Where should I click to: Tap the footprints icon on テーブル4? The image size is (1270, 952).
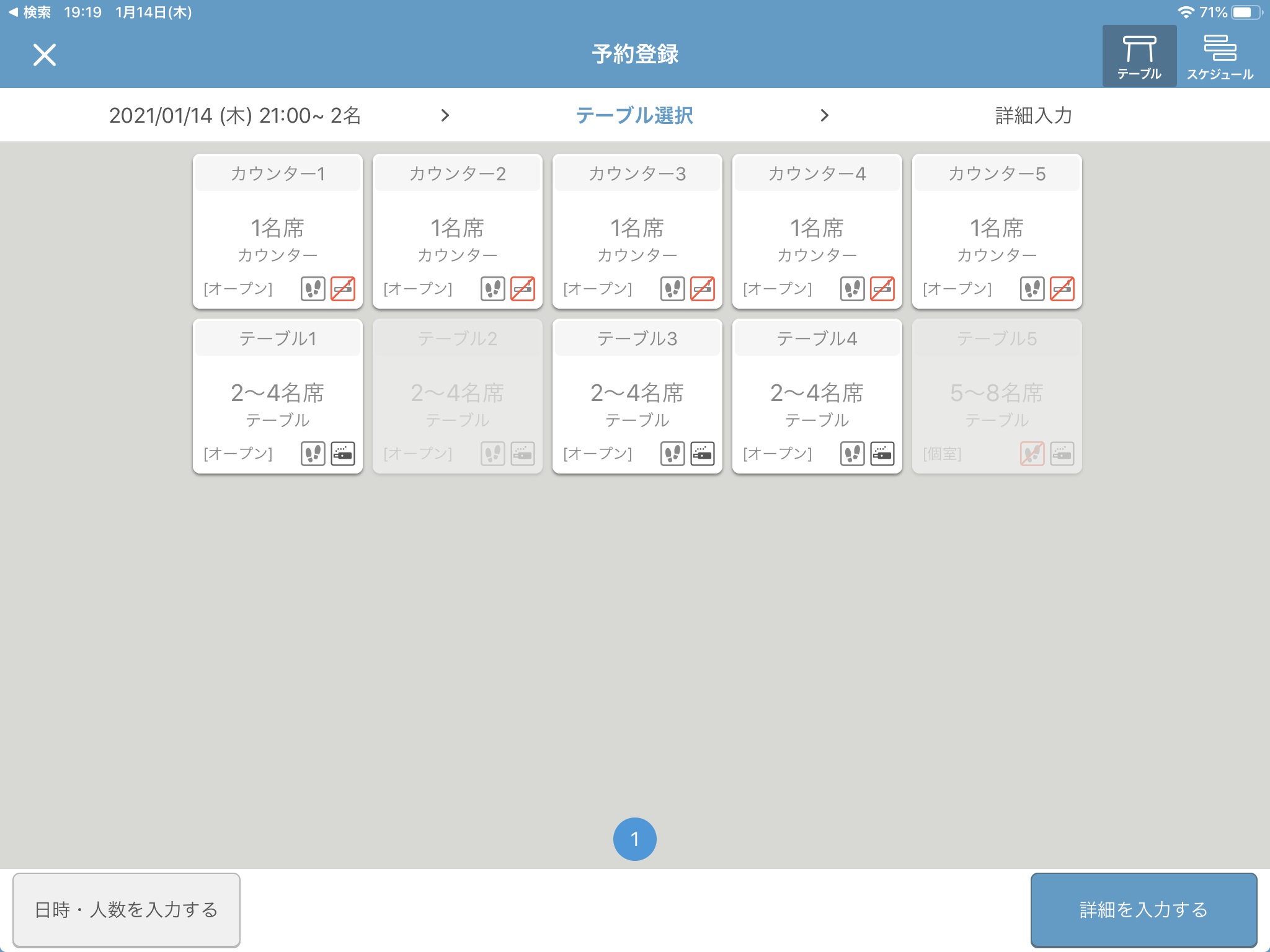click(852, 454)
